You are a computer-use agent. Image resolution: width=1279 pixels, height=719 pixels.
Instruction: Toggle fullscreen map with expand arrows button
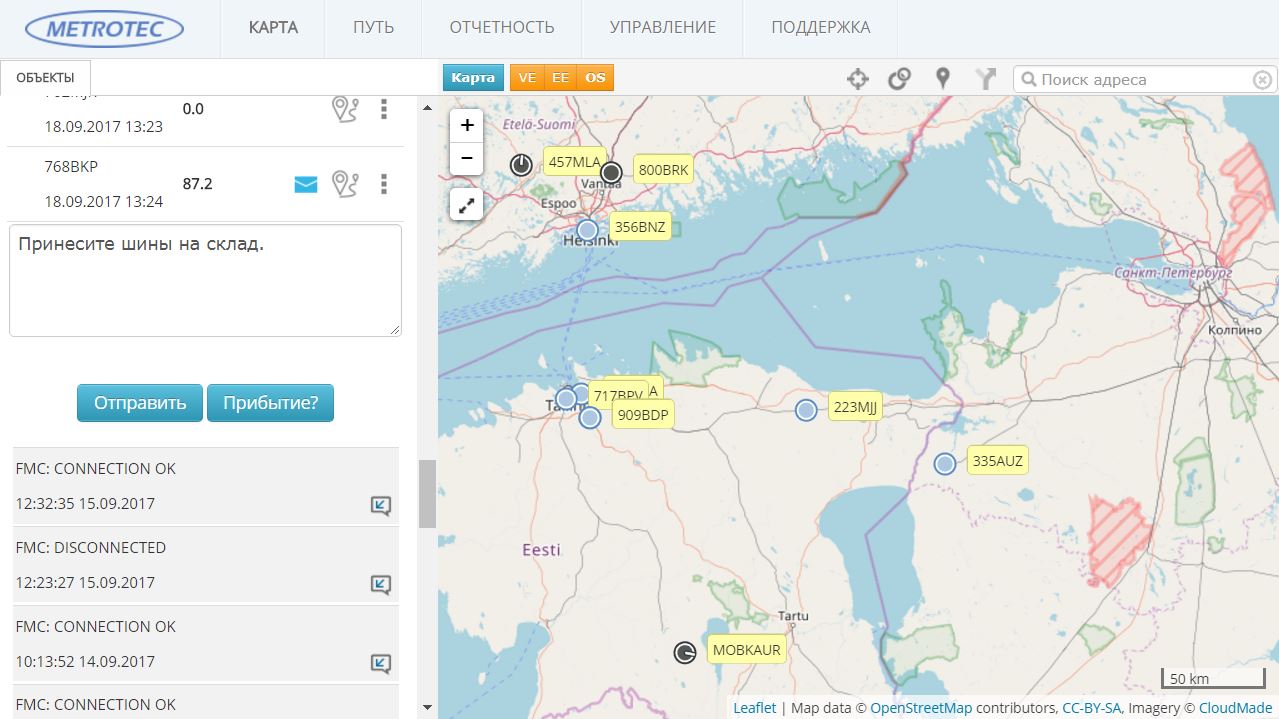[x=467, y=206]
